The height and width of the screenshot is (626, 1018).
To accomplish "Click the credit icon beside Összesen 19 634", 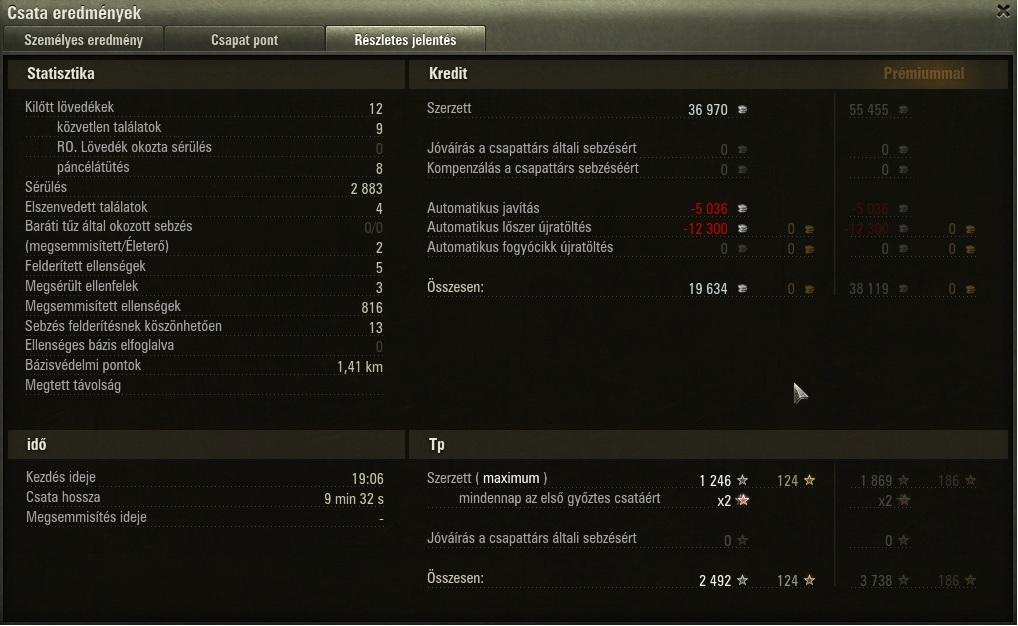I will (x=742, y=288).
